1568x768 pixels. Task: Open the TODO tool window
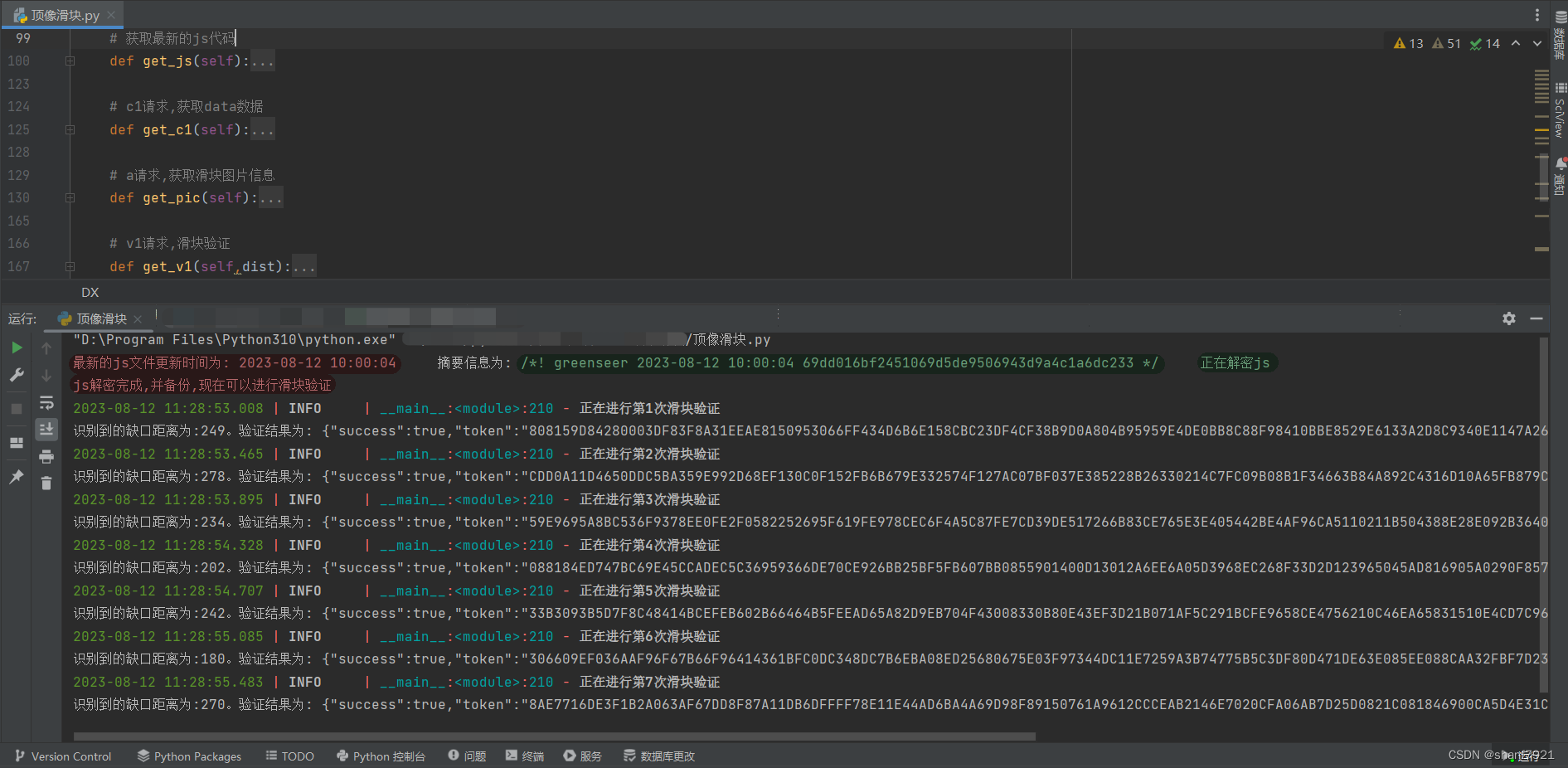click(x=289, y=756)
